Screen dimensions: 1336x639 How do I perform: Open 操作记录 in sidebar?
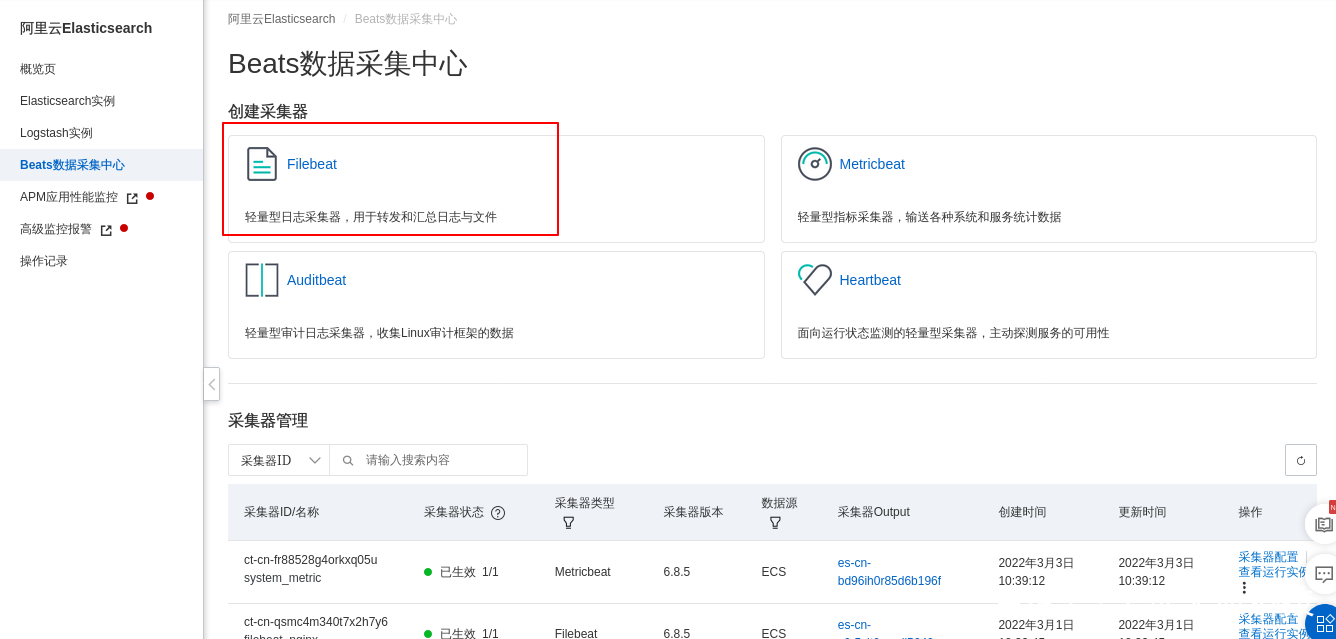44,261
